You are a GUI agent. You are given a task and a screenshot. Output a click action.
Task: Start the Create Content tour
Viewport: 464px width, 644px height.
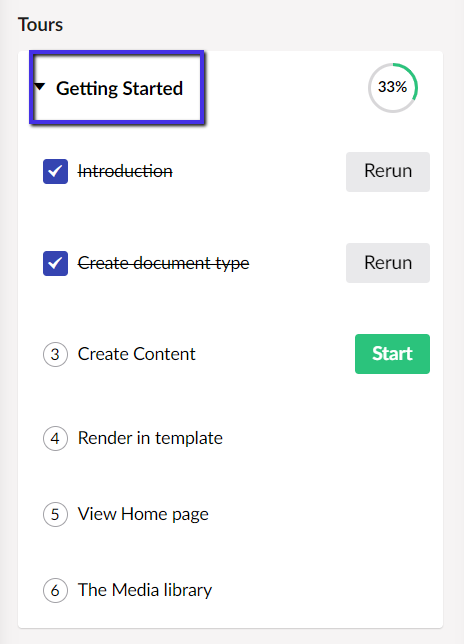click(x=392, y=354)
